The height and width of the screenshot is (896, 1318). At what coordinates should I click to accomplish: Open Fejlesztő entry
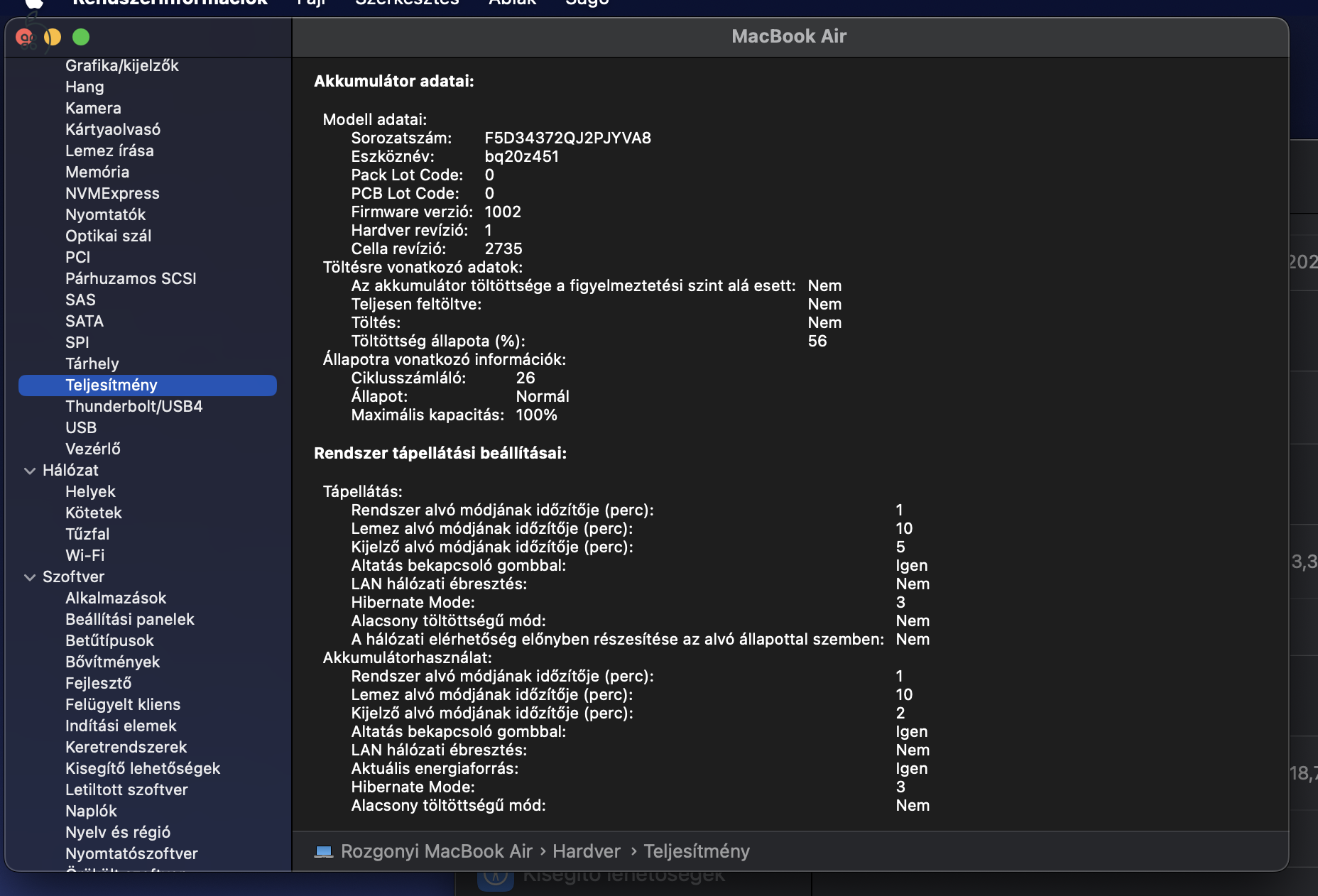[98, 683]
